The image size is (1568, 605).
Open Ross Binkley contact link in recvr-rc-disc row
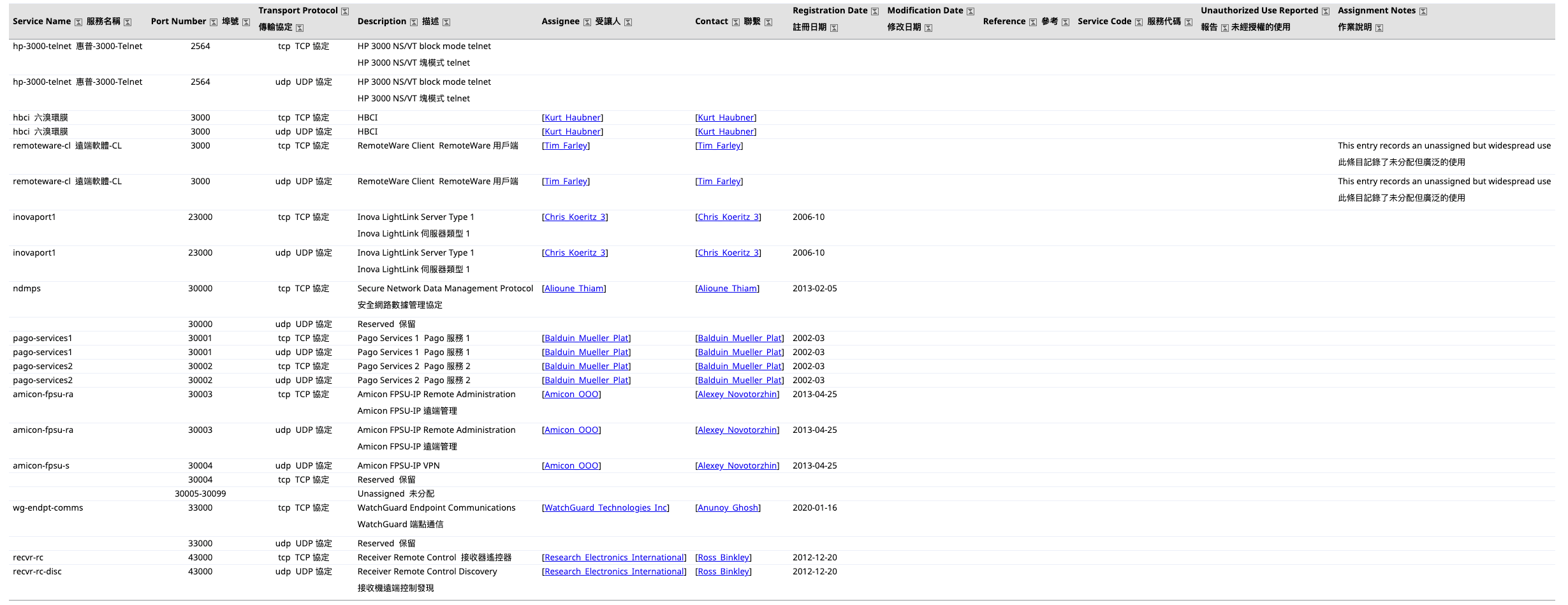723,572
